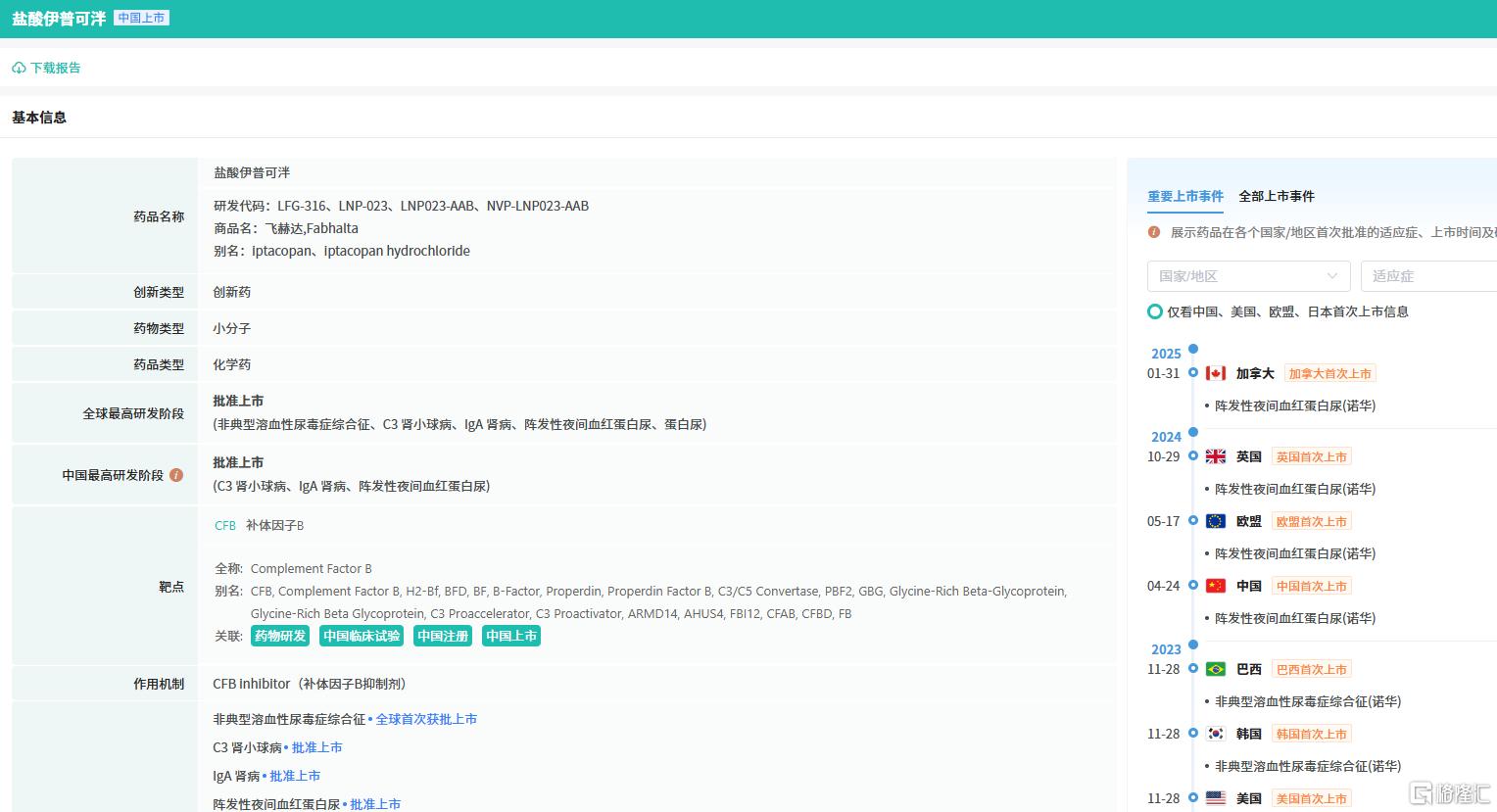Open the 适应症 filter dropdown
This screenshot has width=1497, height=812.
pos(1428,276)
